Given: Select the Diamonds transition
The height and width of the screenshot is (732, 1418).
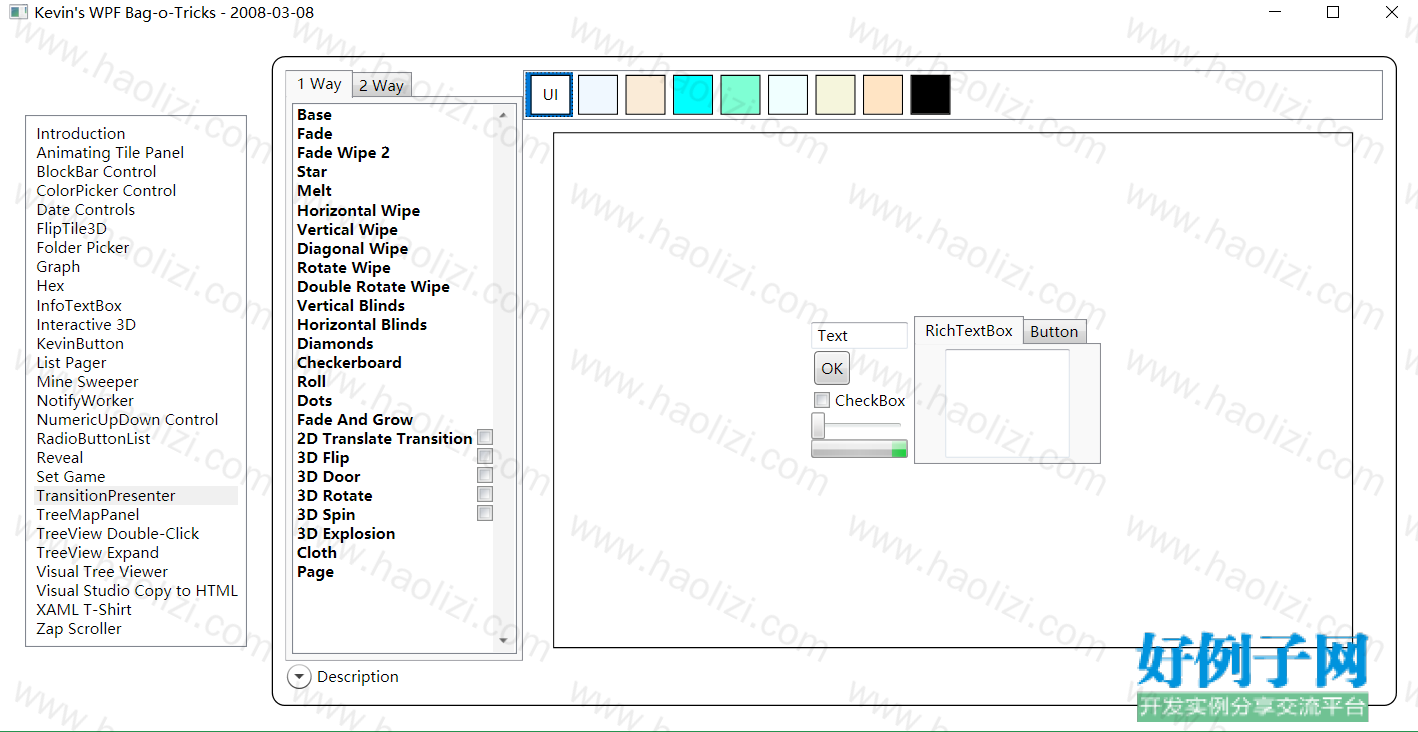Looking at the screenshot, I should [335, 344].
